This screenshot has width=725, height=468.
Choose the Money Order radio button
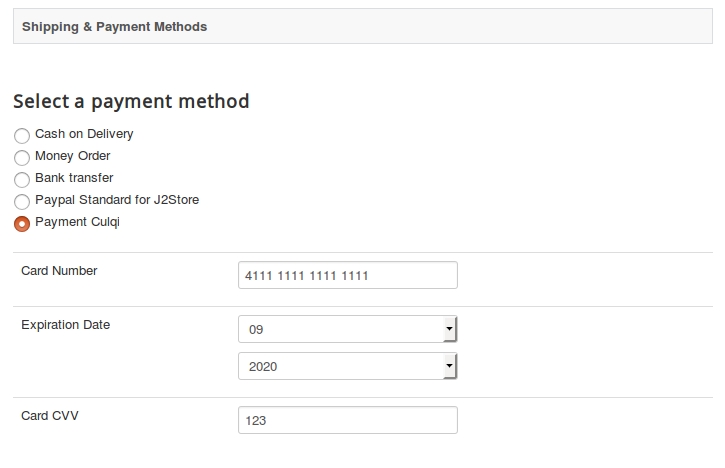point(22,157)
